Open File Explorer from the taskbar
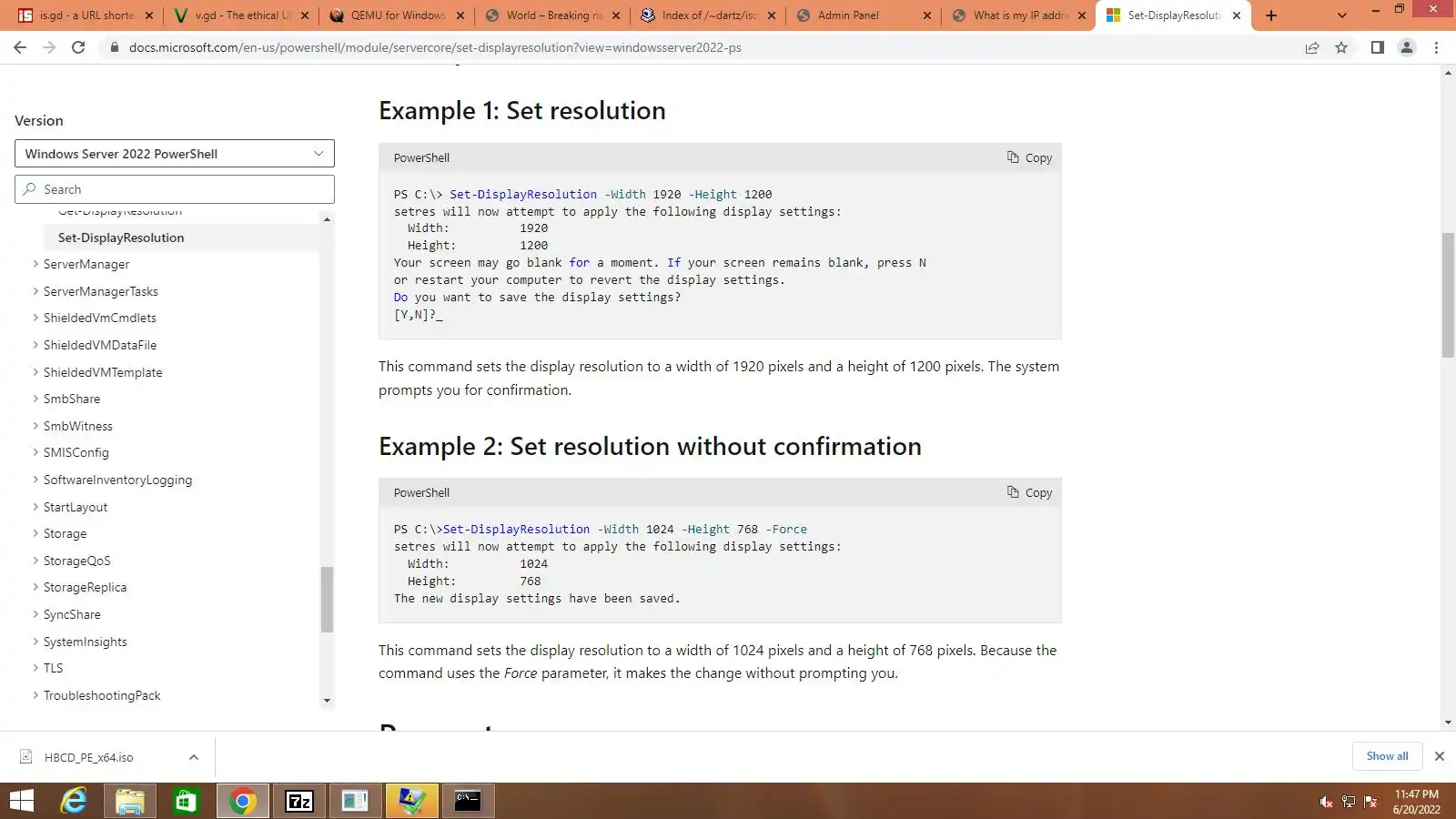This screenshot has height=819, width=1456. (x=130, y=801)
